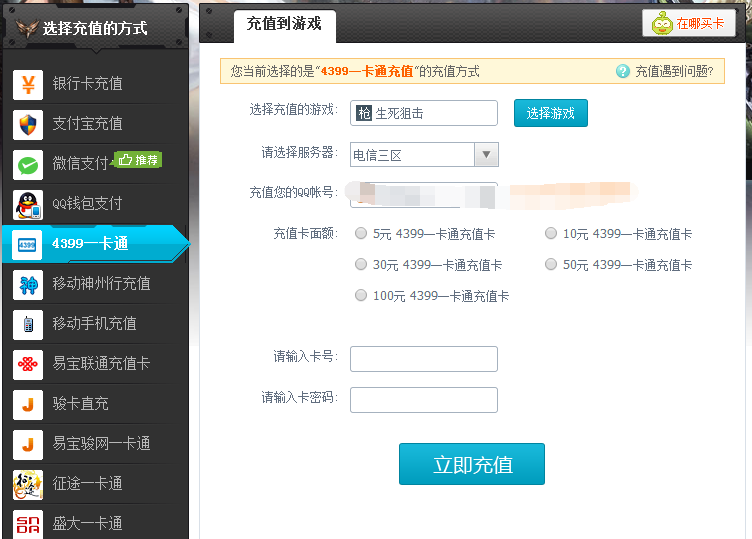Click the 盛大 SNDA logo icon
Image resolution: width=752 pixels, height=539 pixels.
pyautogui.click(x=28, y=524)
